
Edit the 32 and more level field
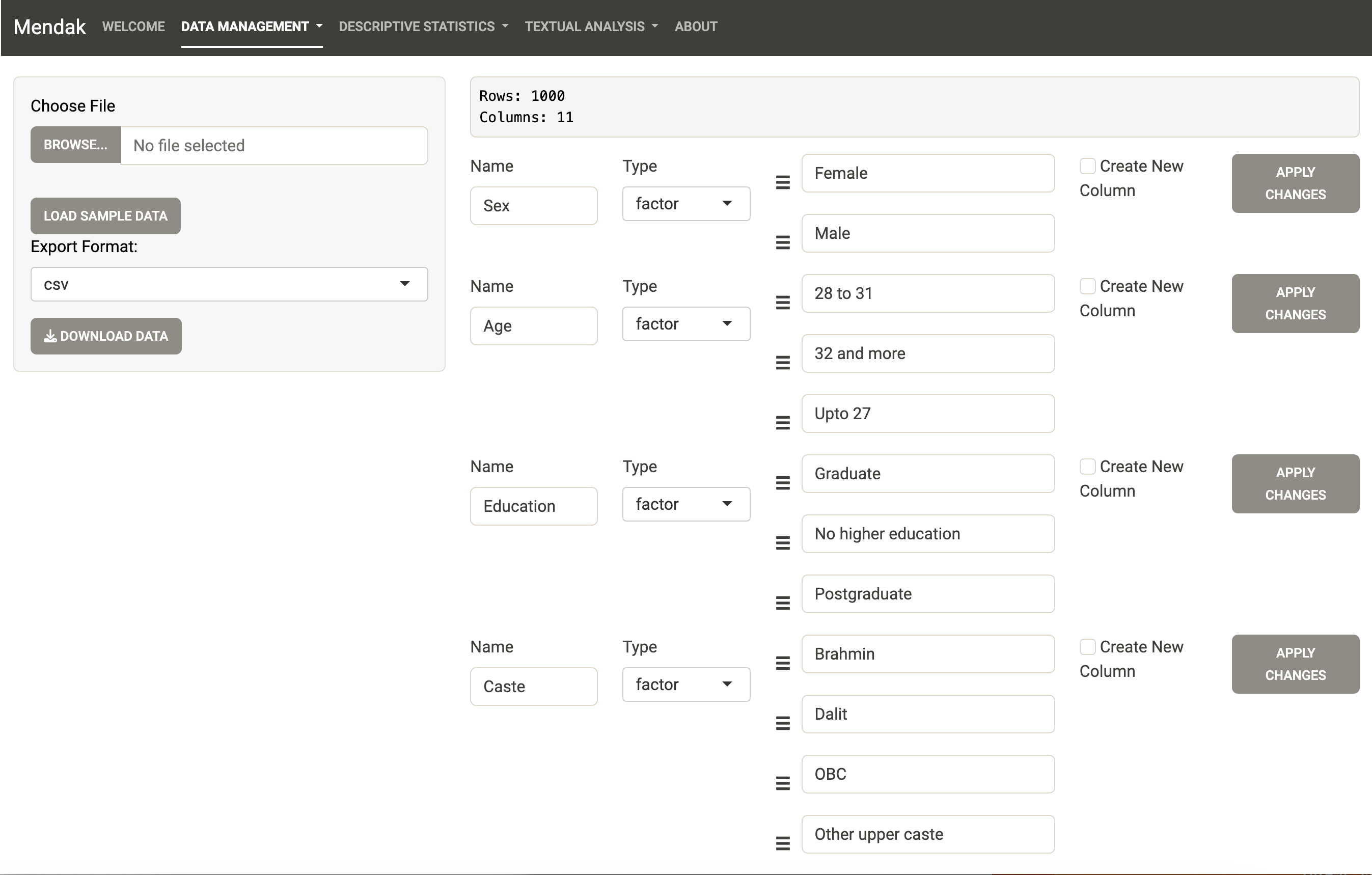(928, 353)
